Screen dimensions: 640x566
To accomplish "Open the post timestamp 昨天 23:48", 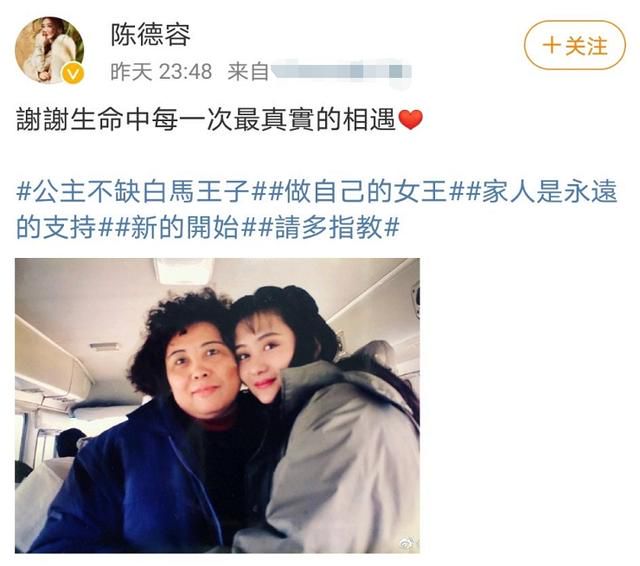I will (x=161, y=72).
